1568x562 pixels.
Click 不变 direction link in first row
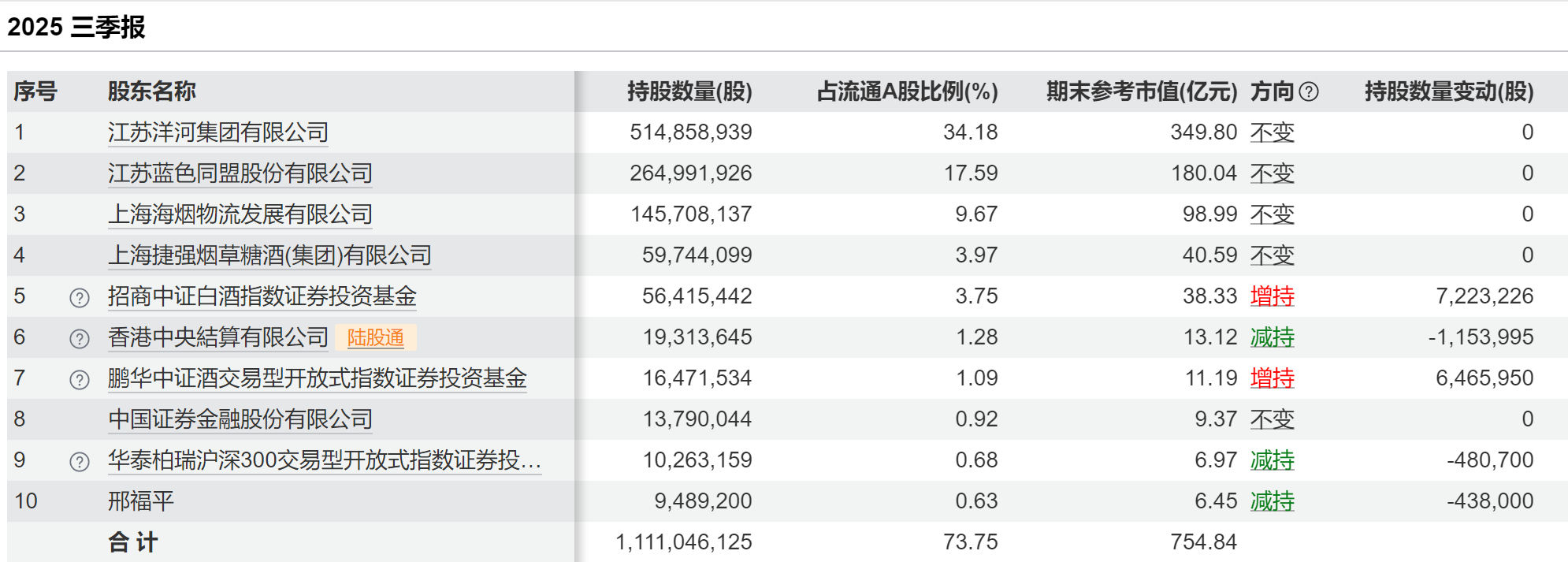tap(1272, 132)
